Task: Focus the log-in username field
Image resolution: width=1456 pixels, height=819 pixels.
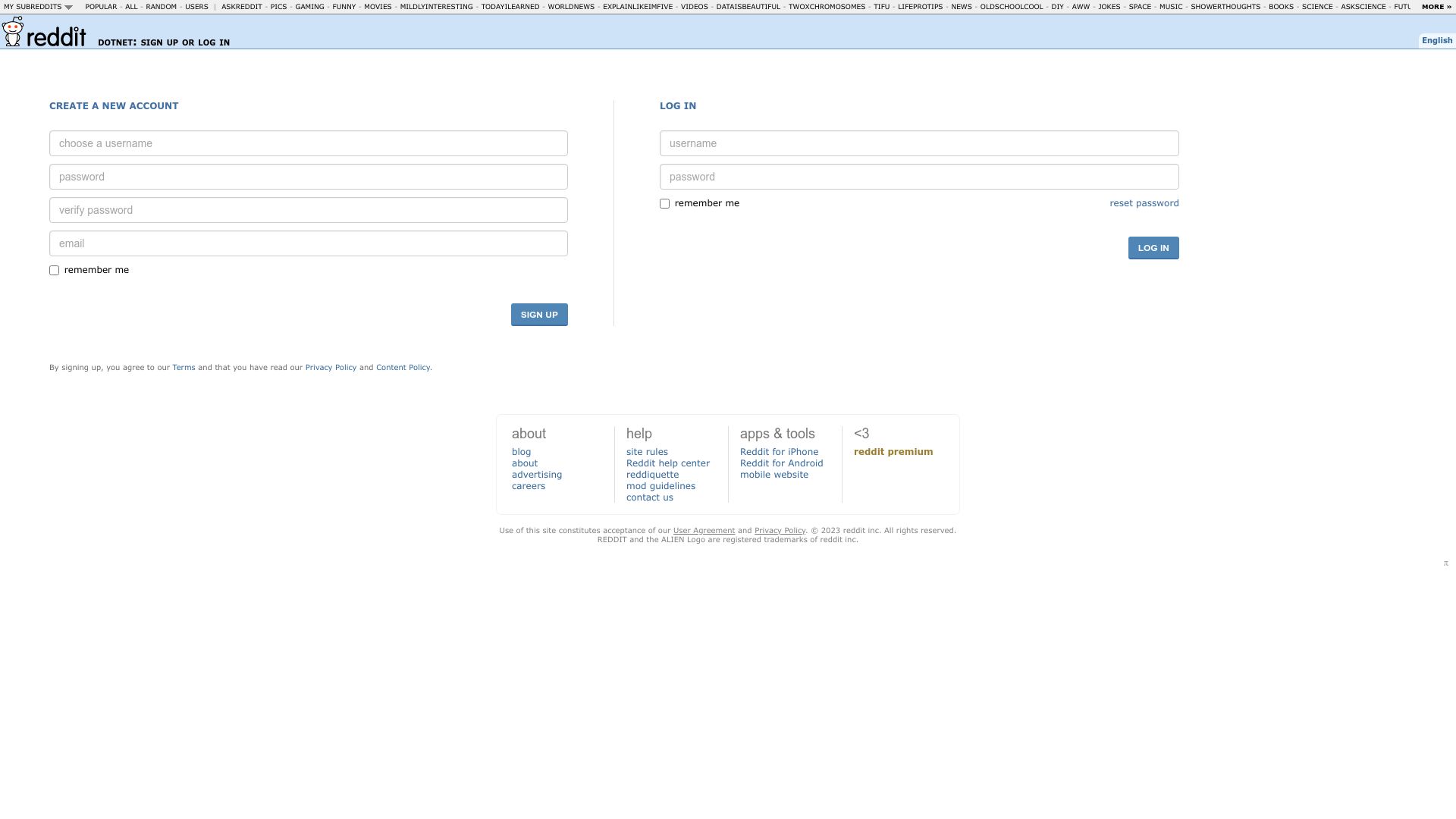Action: [x=919, y=143]
